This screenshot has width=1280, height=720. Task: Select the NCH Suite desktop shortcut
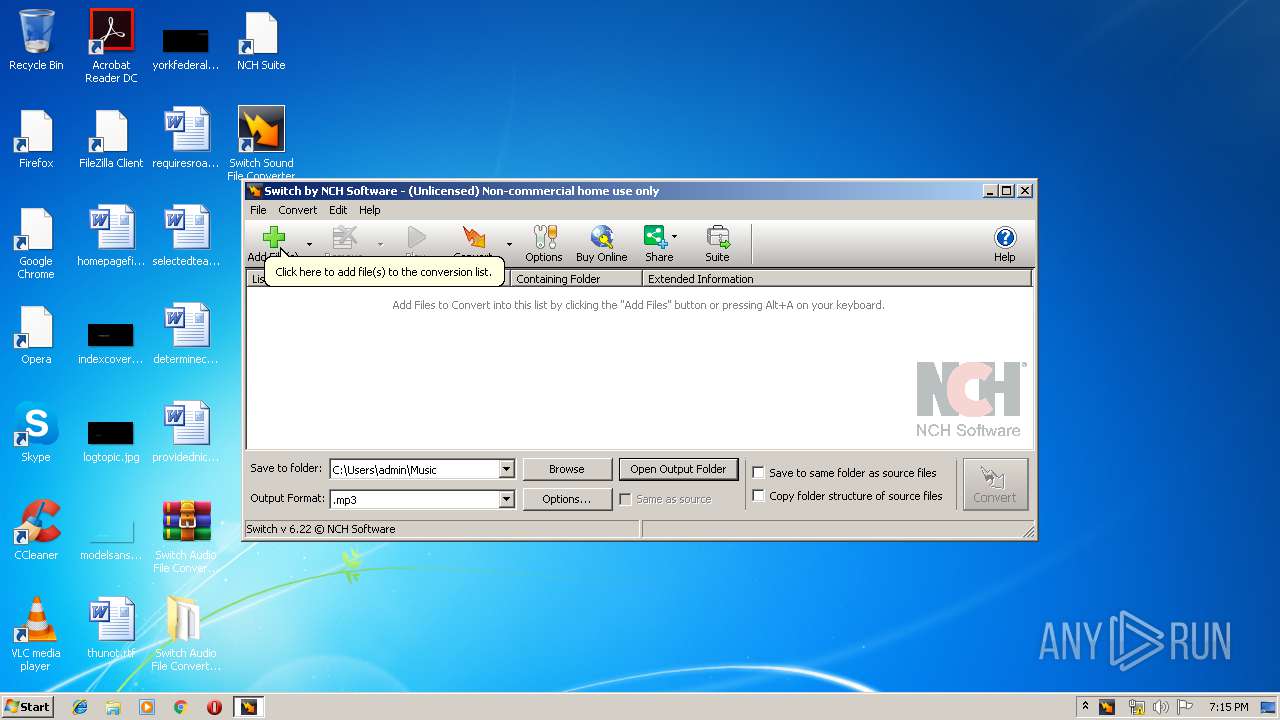coord(261,40)
